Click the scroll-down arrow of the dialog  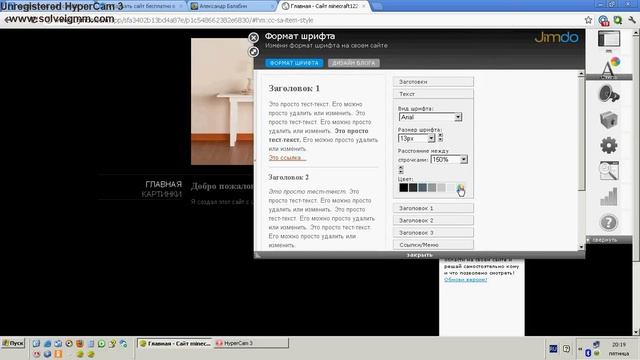(x=581, y=247)
